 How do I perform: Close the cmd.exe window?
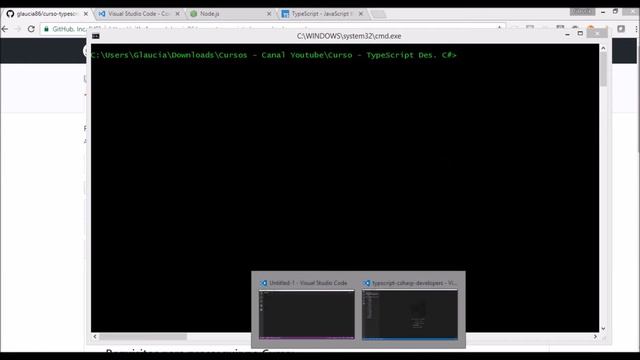pyautogui.click(x=597, y=33)
